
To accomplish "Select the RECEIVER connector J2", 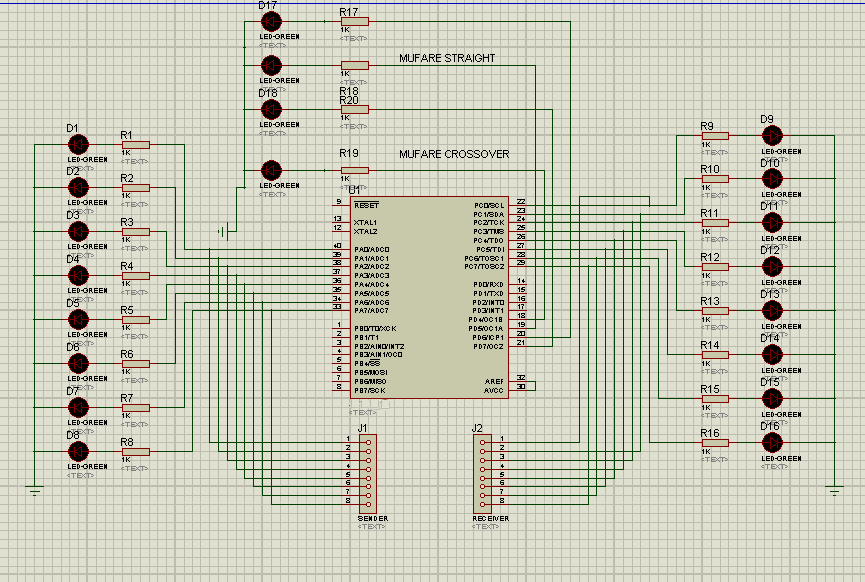I will [x=483, y=471].
